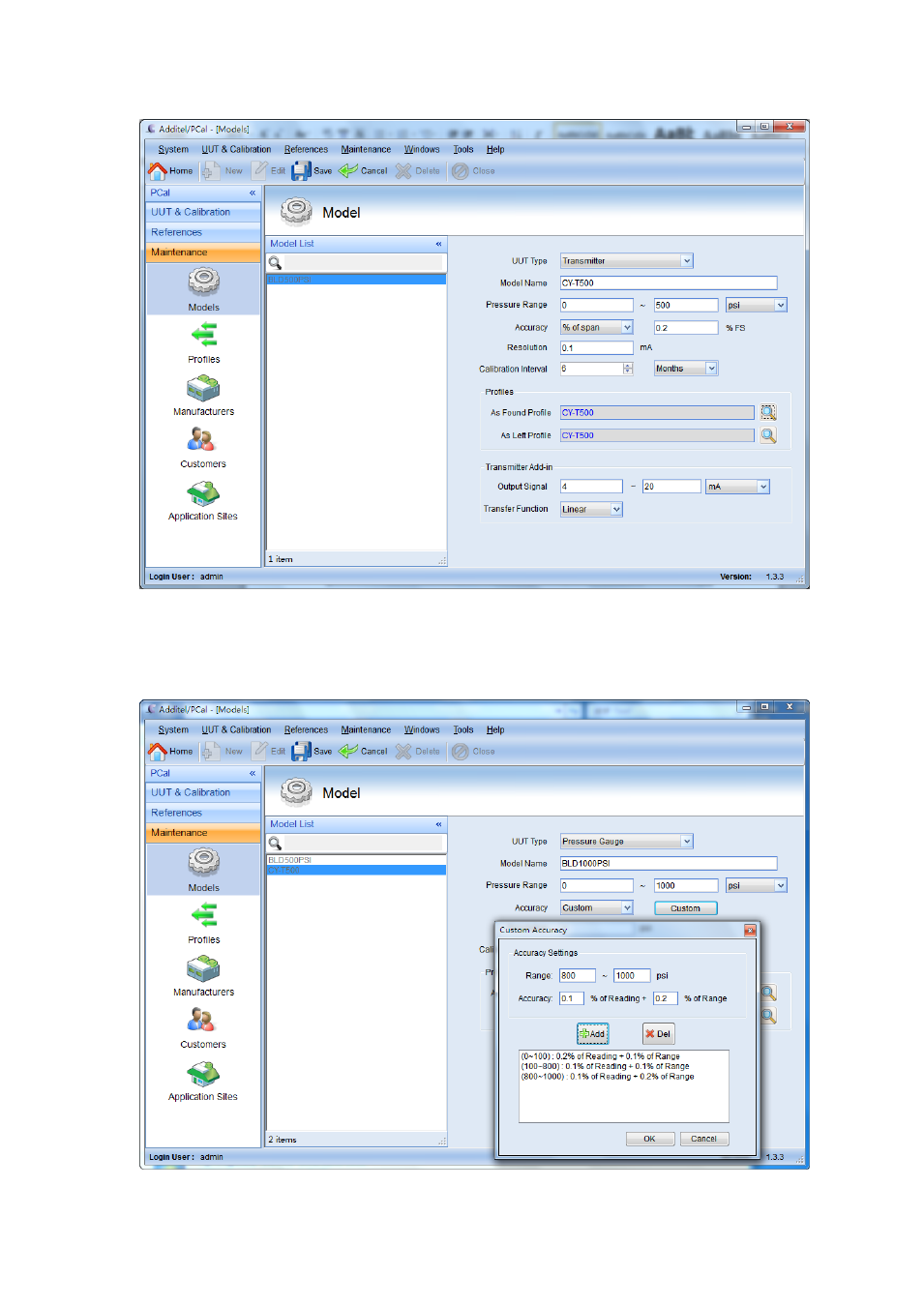Click the Range start field containing 800
The height and width of the screenshot is (1306, 924).
coord(577,975)
